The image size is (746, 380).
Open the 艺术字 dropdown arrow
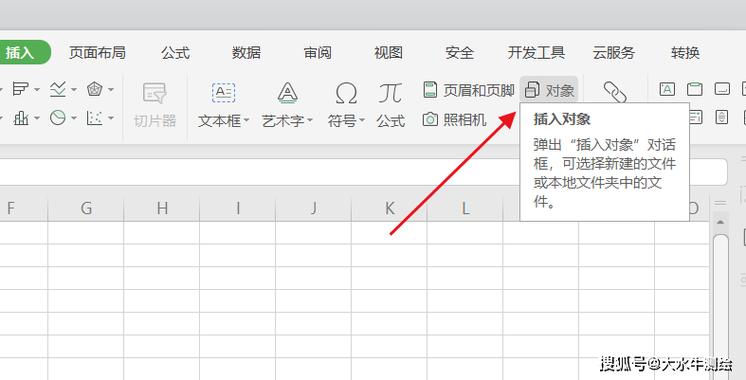(x=310, y=120)
